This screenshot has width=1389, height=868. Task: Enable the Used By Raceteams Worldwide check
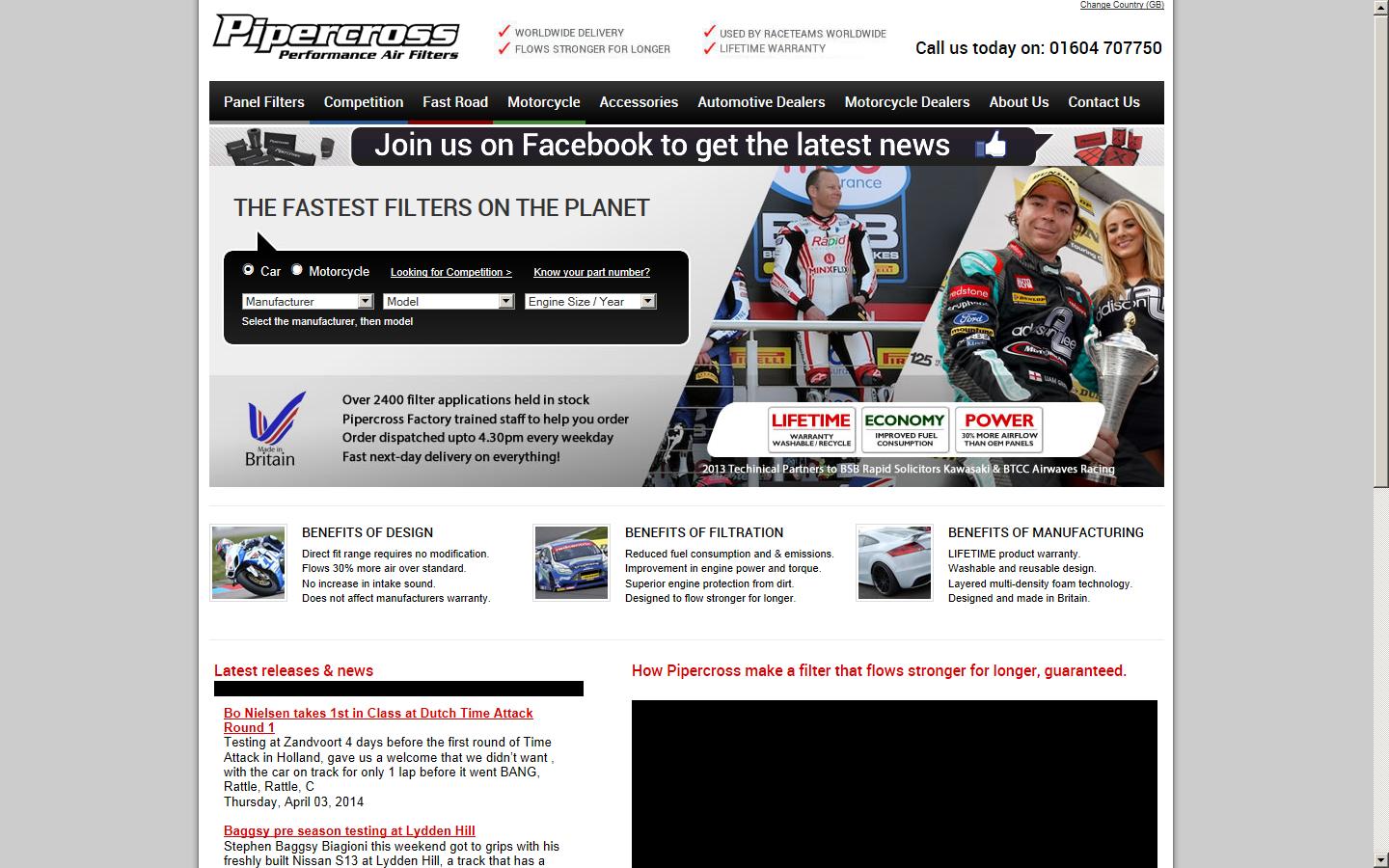click(x=711, y=31)
